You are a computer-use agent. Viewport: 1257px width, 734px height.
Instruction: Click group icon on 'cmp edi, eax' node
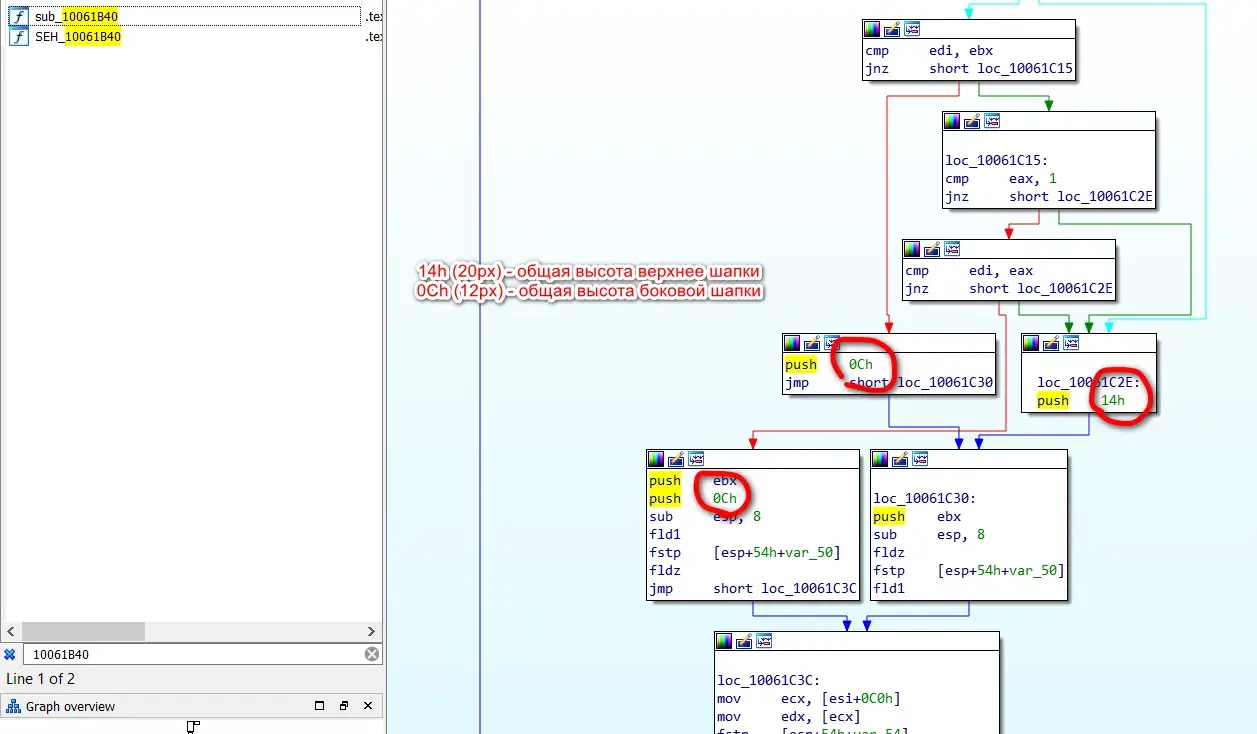tap(952, 249)
